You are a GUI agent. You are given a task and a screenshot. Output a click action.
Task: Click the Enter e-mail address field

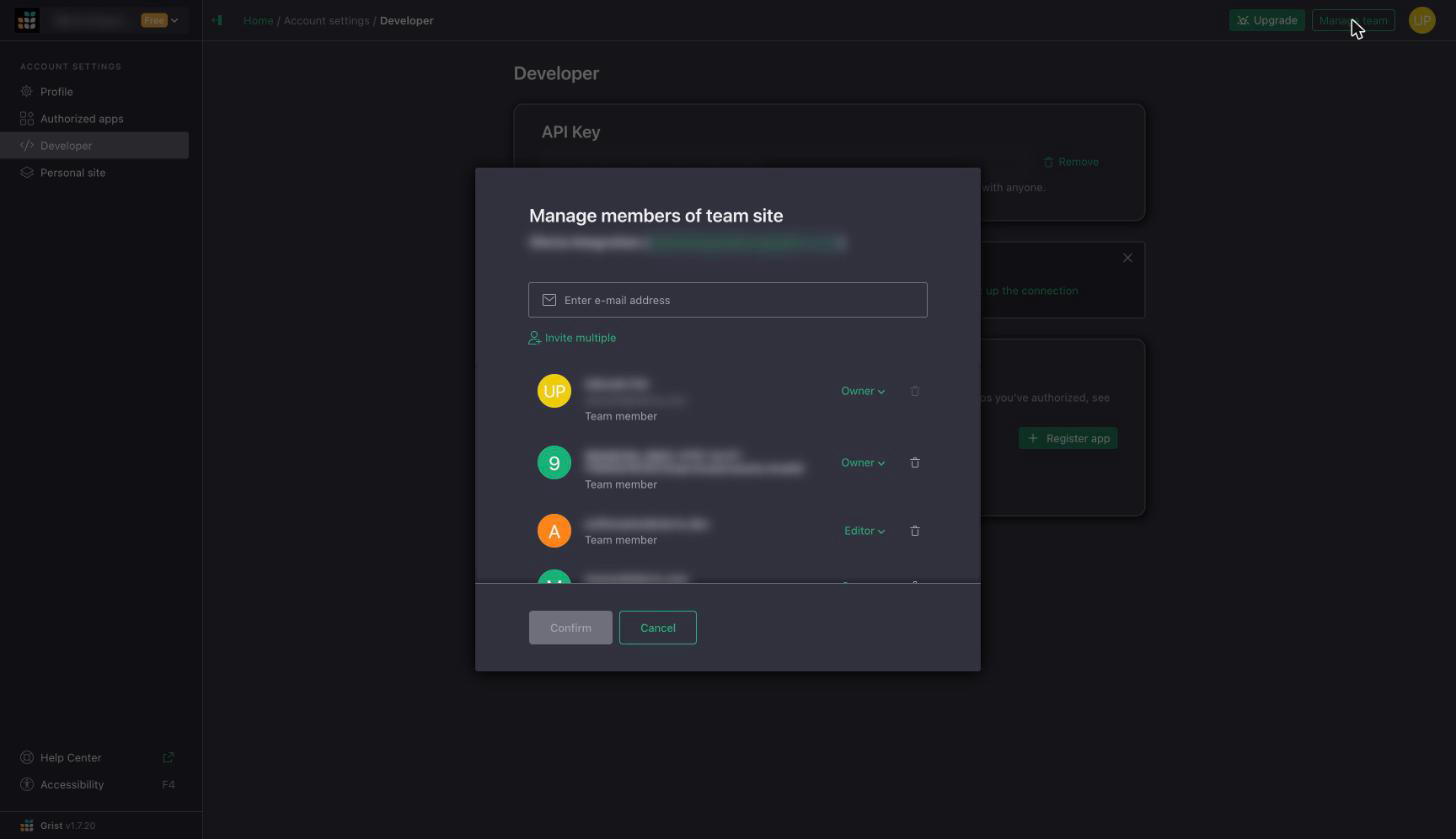tap(728, 300)
